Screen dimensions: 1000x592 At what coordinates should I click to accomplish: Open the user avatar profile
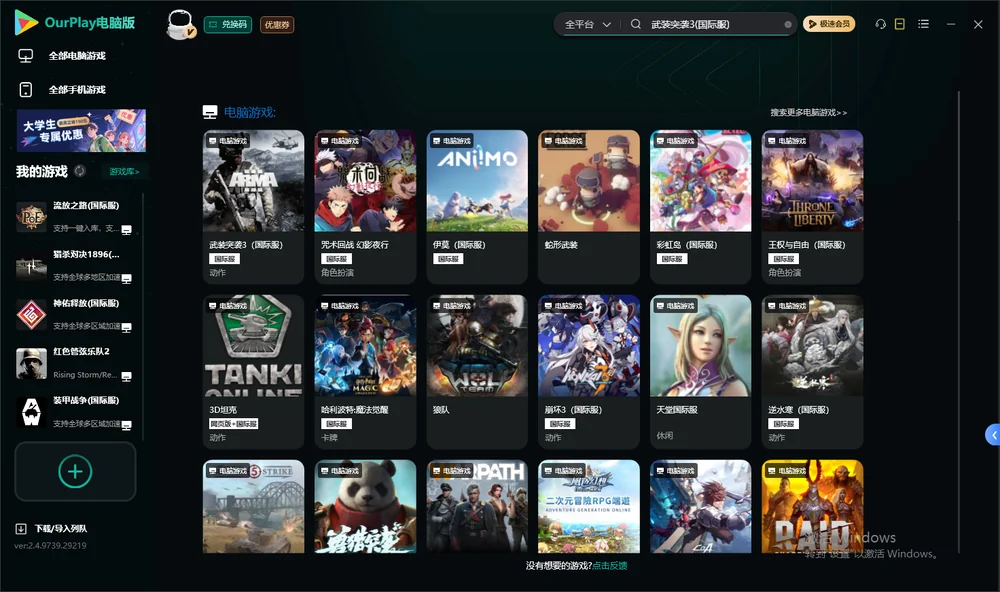tap(180, 24)
